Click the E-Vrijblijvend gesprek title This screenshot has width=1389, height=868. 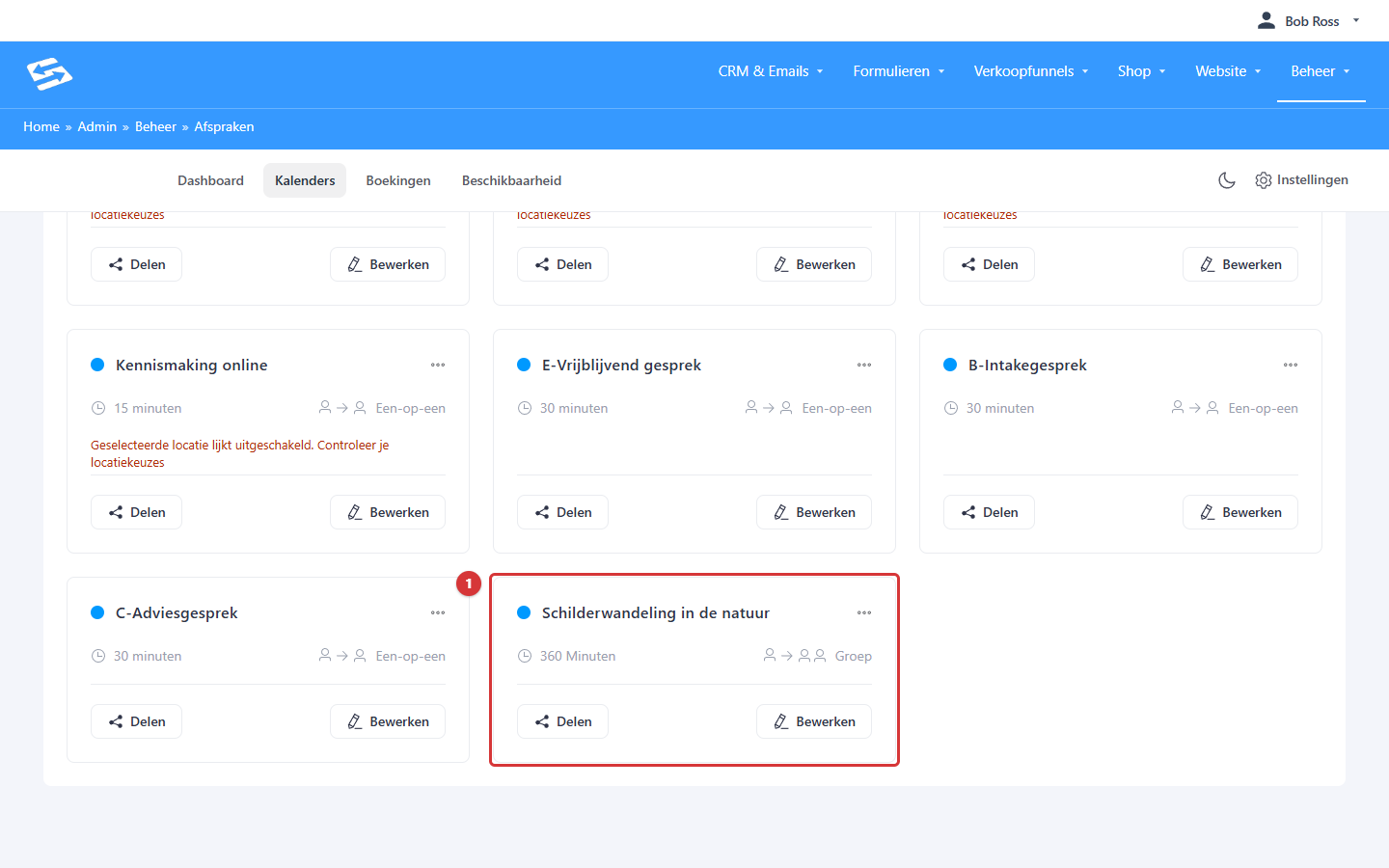pos(621,365)
